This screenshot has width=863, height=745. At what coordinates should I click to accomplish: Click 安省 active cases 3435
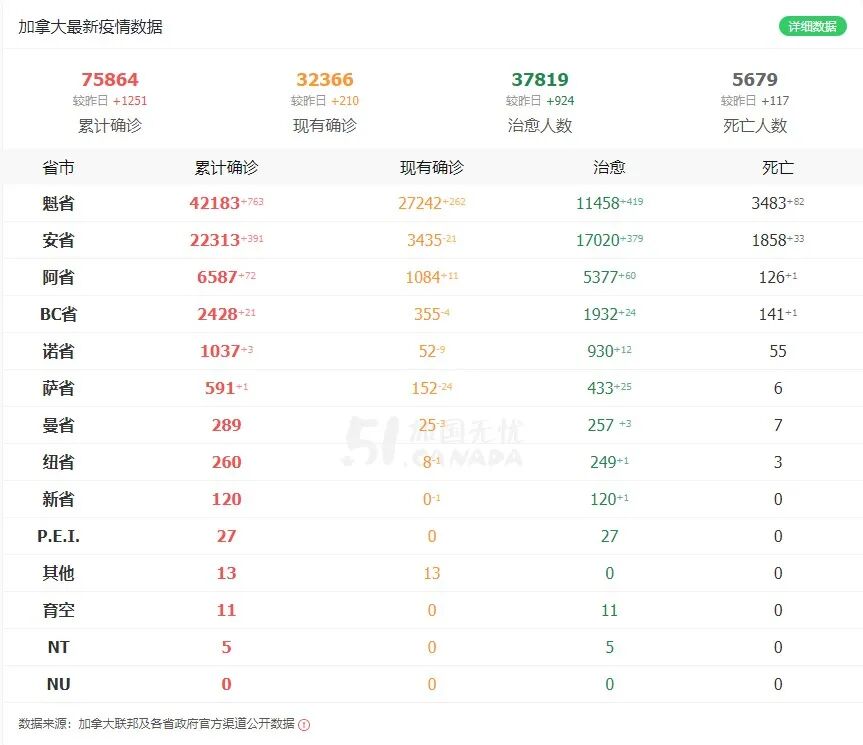pos(424,240)
